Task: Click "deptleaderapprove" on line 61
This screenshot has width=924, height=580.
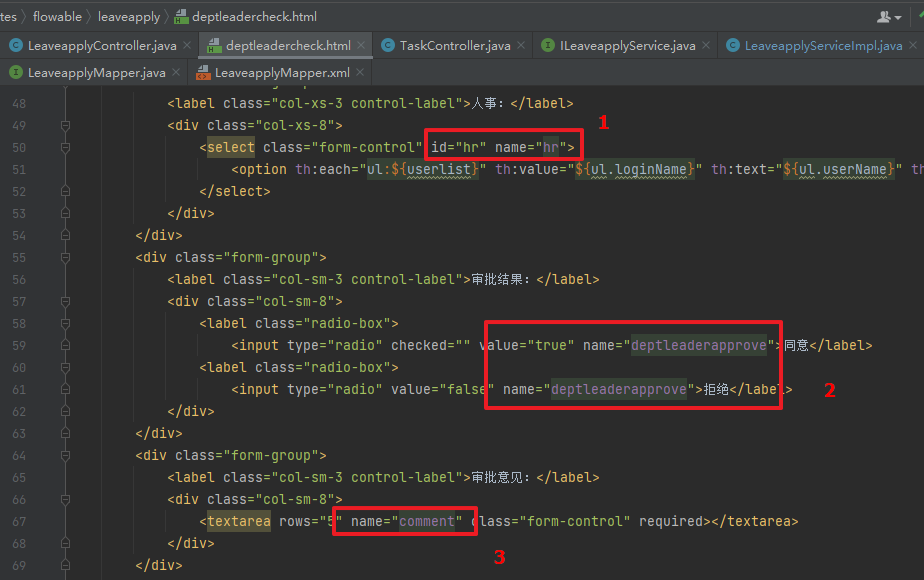Action: coord(619,390)
